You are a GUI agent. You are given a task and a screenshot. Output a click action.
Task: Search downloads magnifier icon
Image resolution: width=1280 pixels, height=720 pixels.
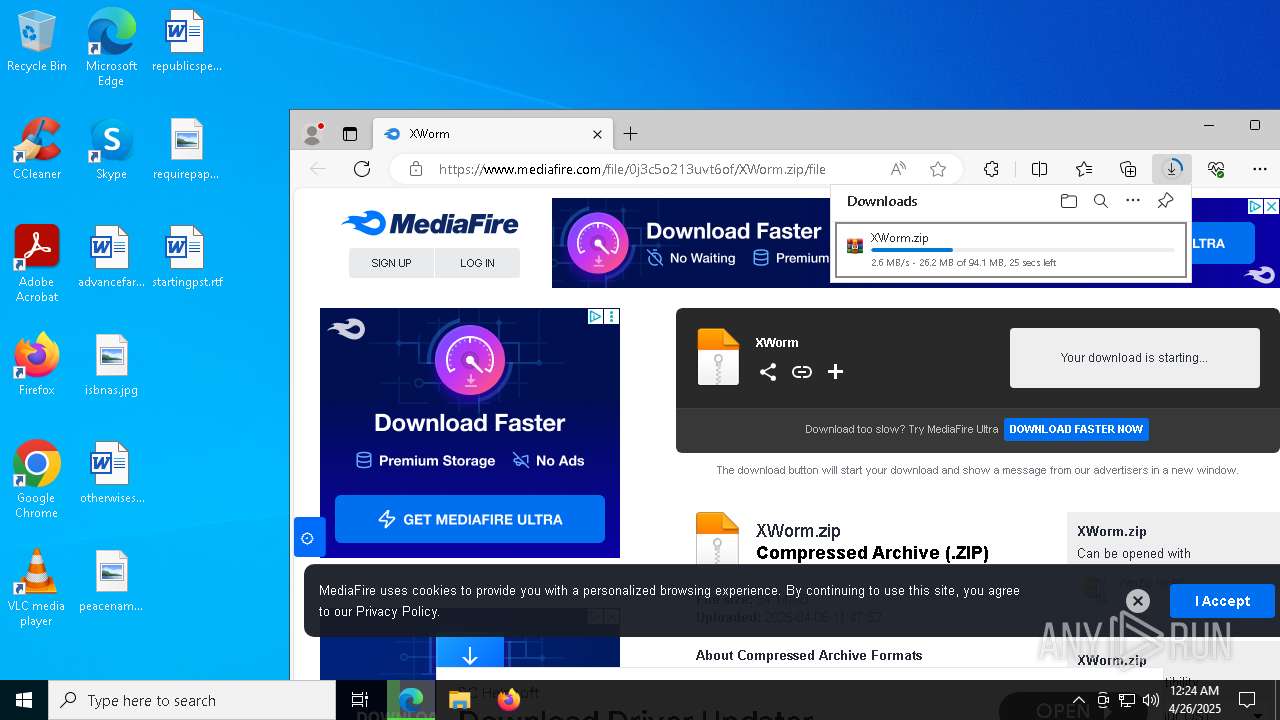1100,201
